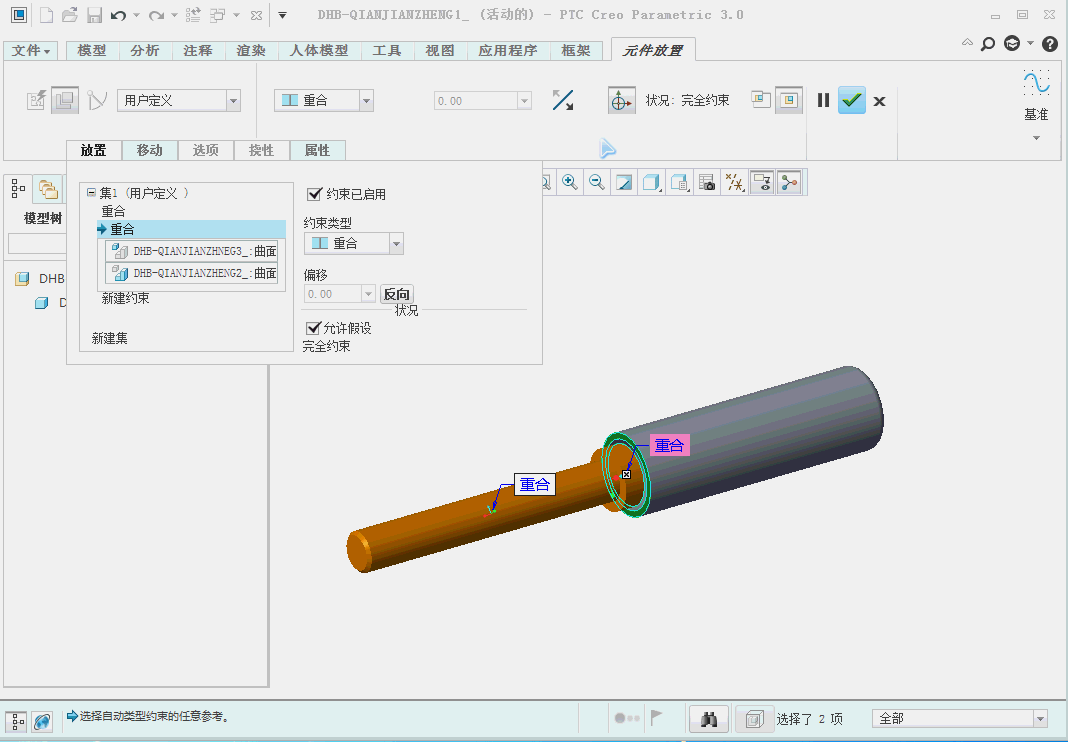Open the quick access toolbar customize arrow
1068x742 pixels.
point(283,15)
